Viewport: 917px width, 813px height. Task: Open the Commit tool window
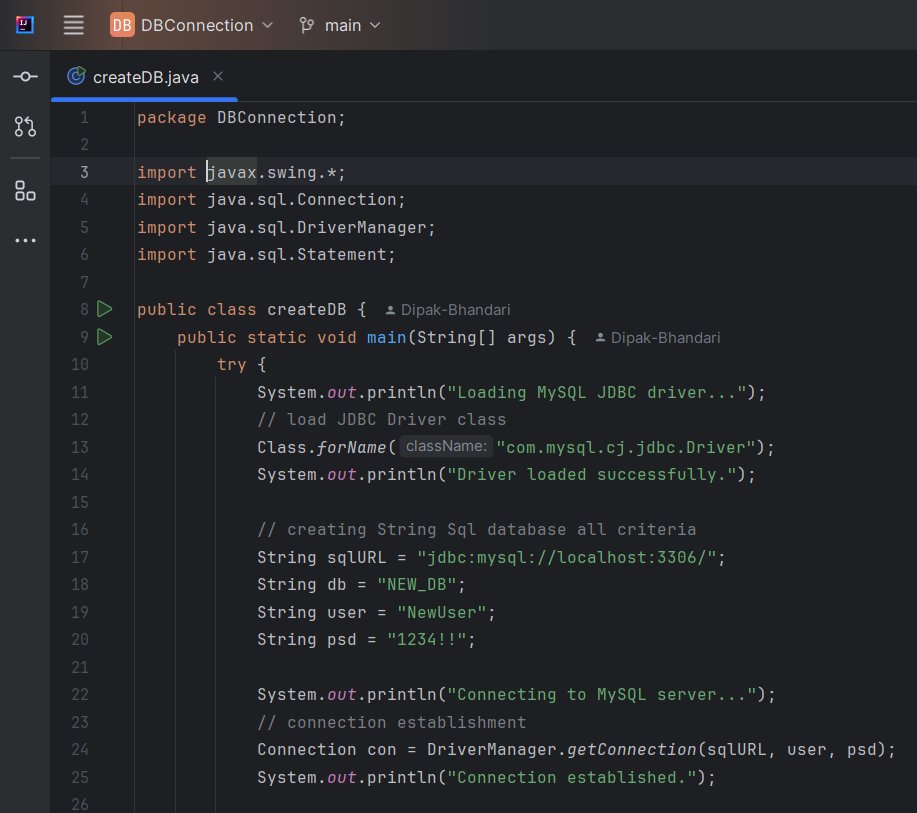click(x=25, y=77)
